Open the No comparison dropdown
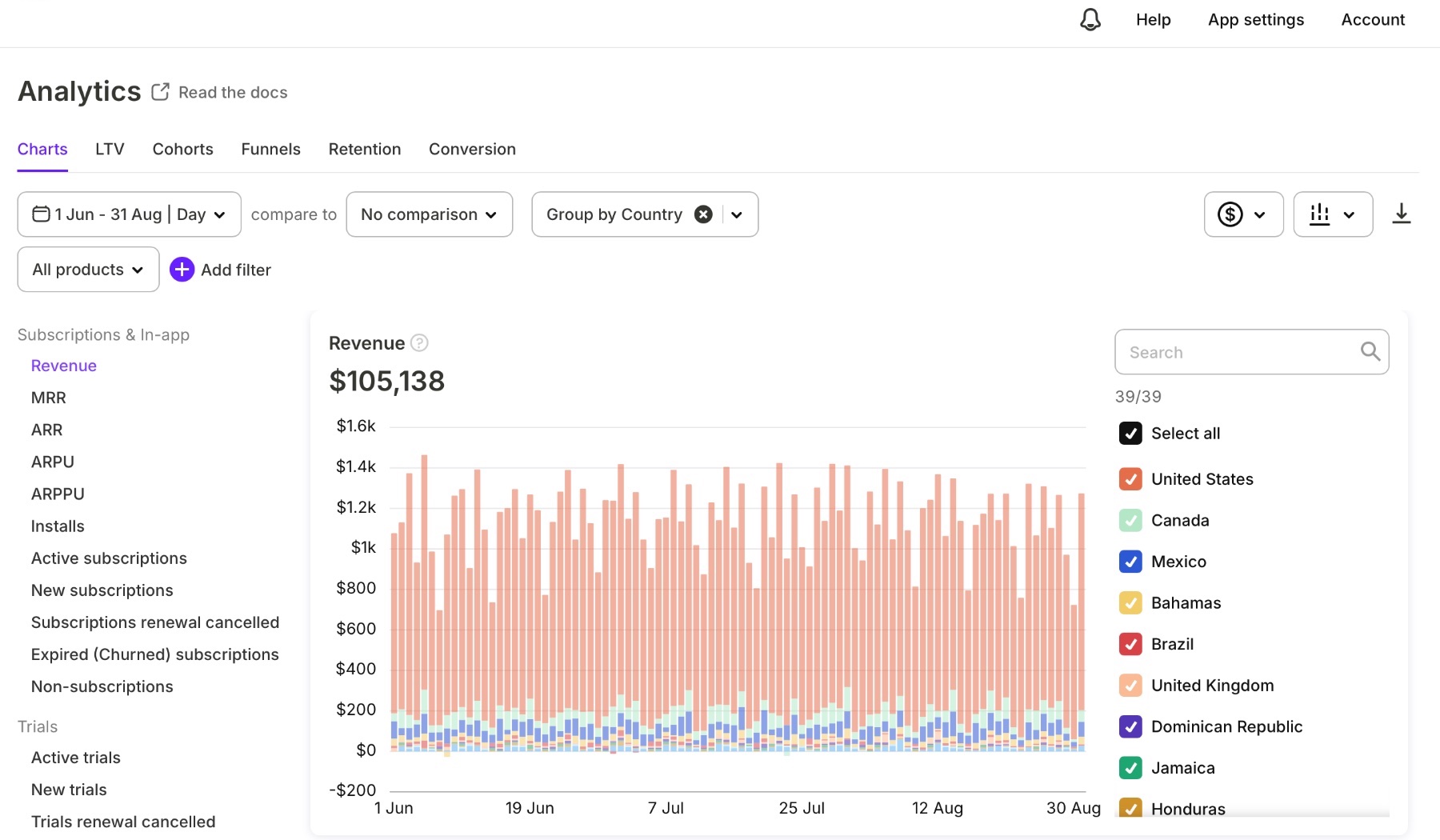Image resolution: width=1440 pixels, height=840 pixels. [430, 214]
